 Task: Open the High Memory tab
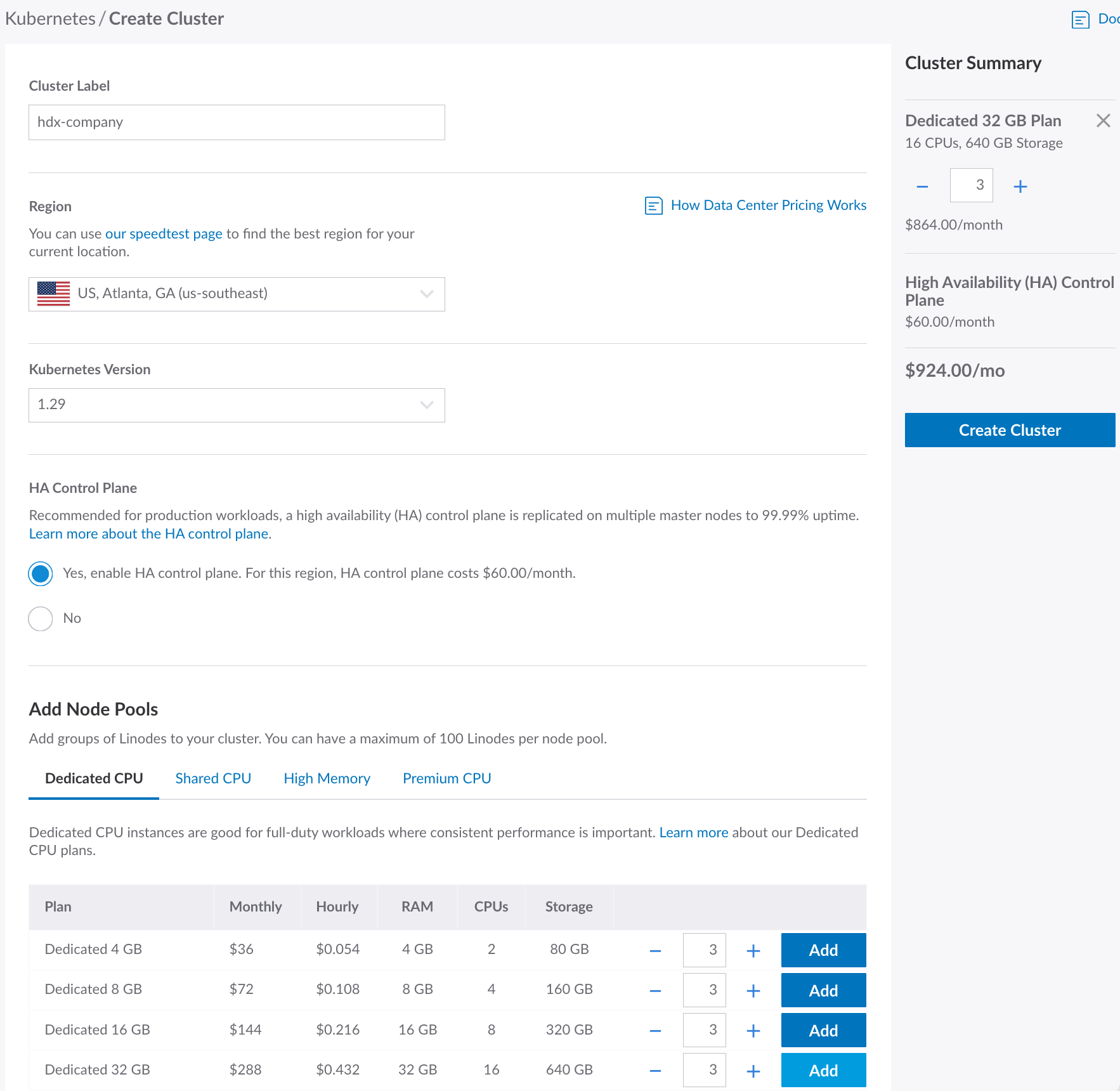[327, 778]
